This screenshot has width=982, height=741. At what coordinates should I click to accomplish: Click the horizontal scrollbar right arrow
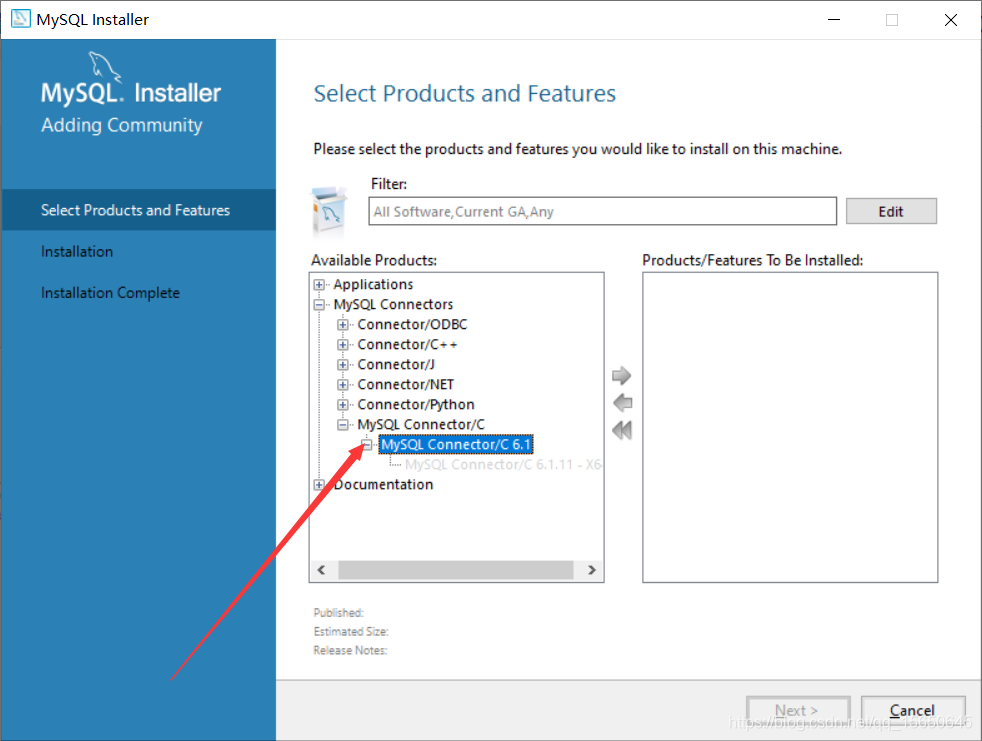pyautogui.click(x=591, y=570)
